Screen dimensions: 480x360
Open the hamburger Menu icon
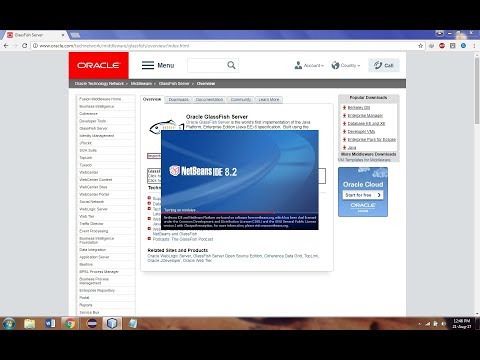pyautogui.click(x=148, y=65)
